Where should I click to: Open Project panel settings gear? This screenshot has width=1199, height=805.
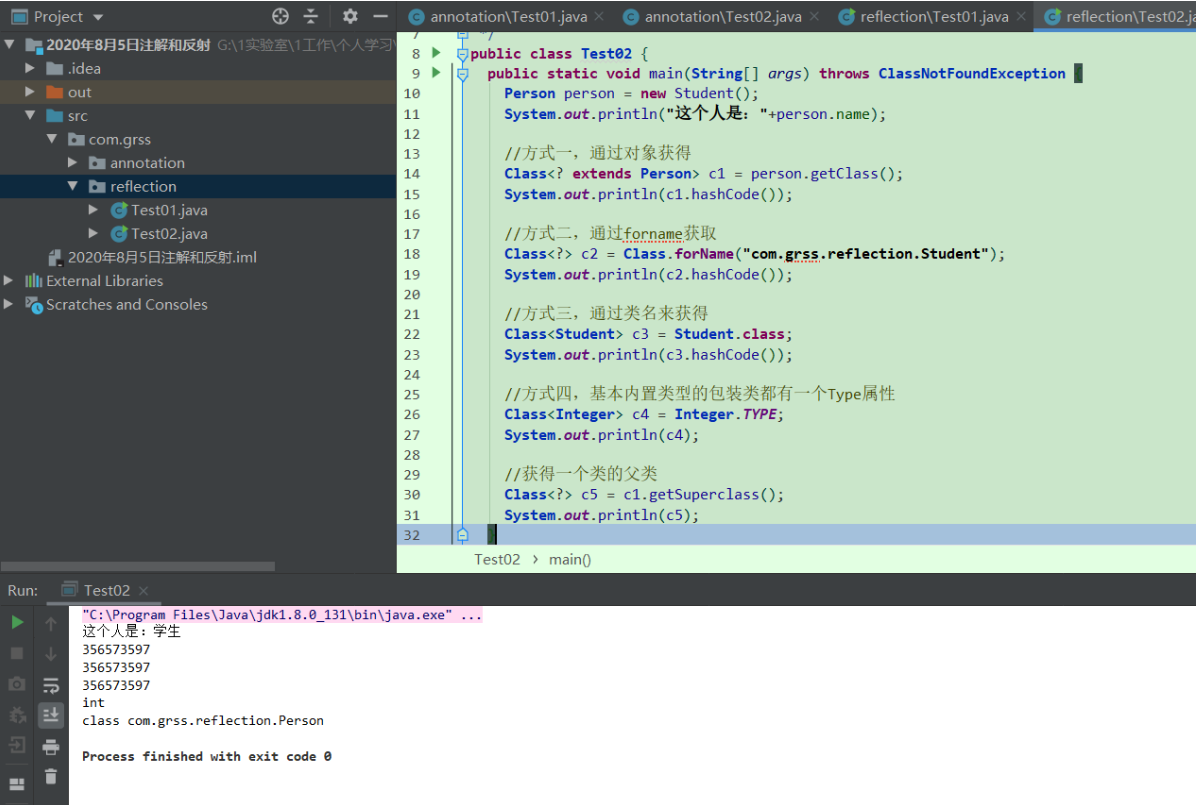tap(350, 16)
